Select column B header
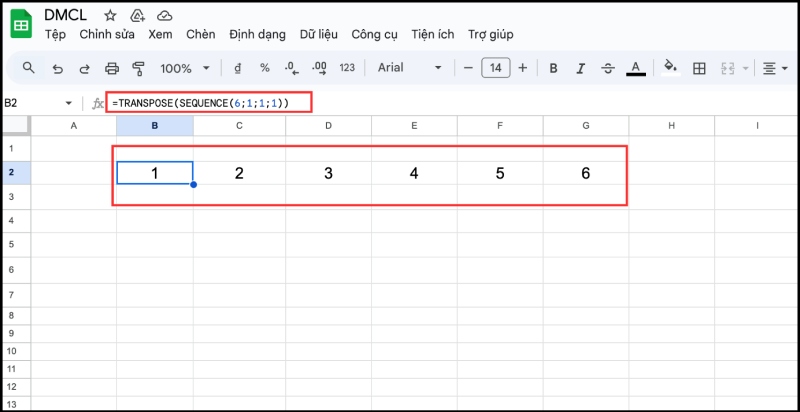800x412 pixels. 155,125
